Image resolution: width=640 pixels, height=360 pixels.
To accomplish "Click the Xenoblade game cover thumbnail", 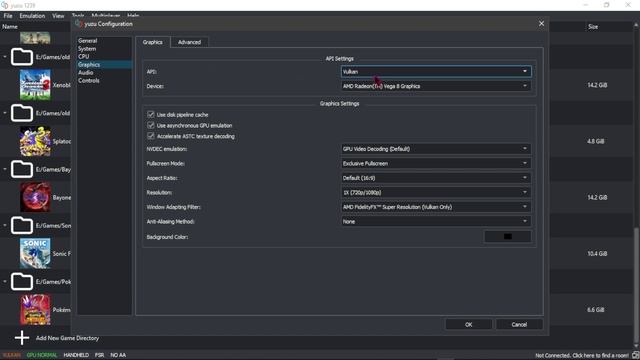I will tap(35, 84).
